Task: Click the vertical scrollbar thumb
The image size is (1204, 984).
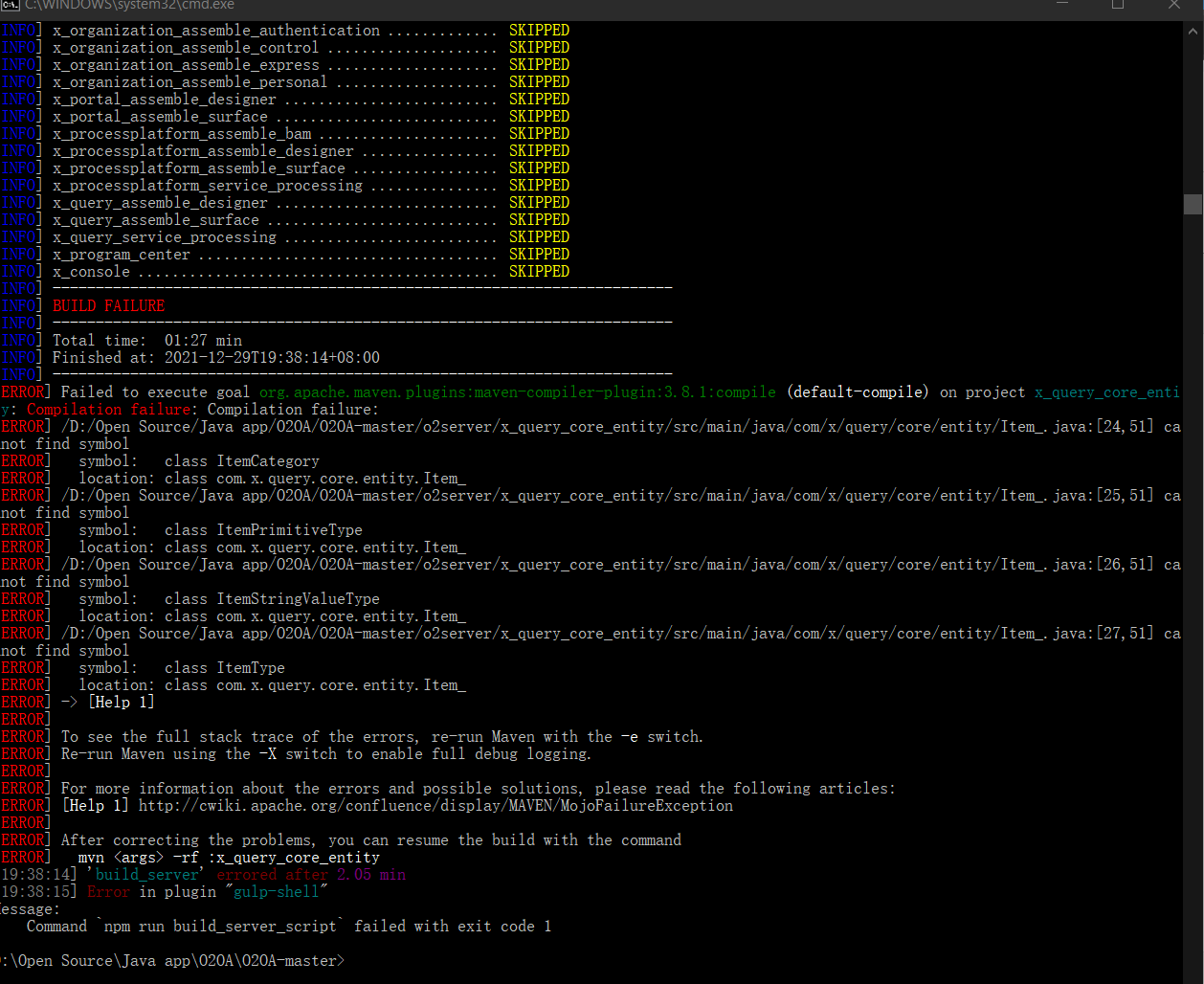Action: coord(1193,204)
